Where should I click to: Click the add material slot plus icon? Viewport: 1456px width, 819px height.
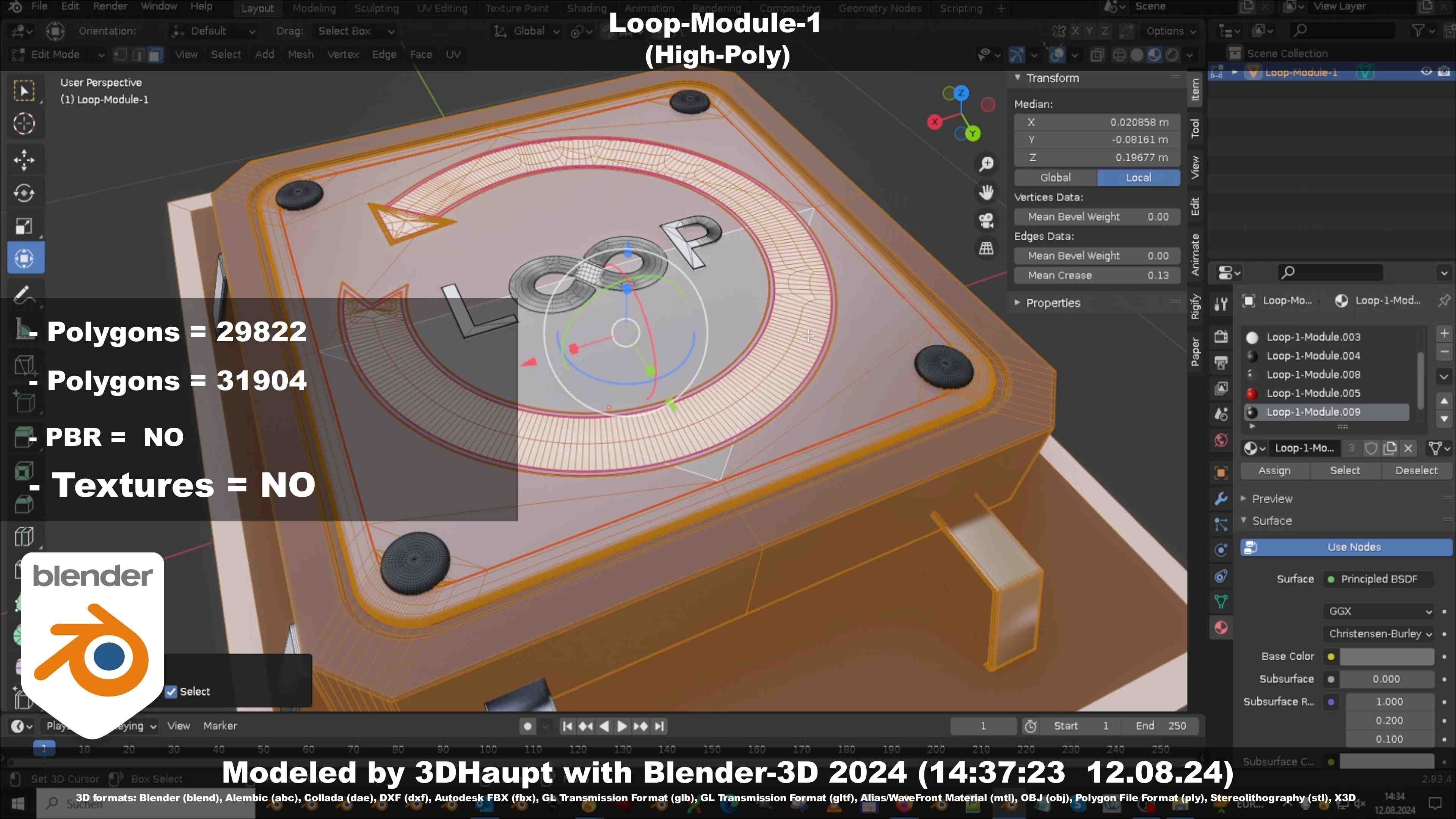tap(1444, 334)
